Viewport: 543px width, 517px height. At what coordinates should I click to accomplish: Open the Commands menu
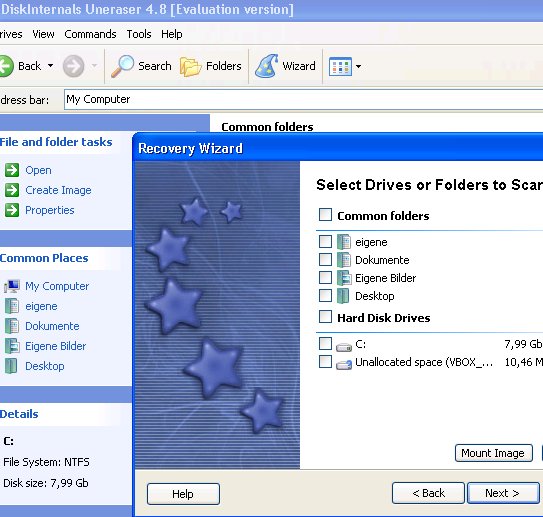point(90,34)
